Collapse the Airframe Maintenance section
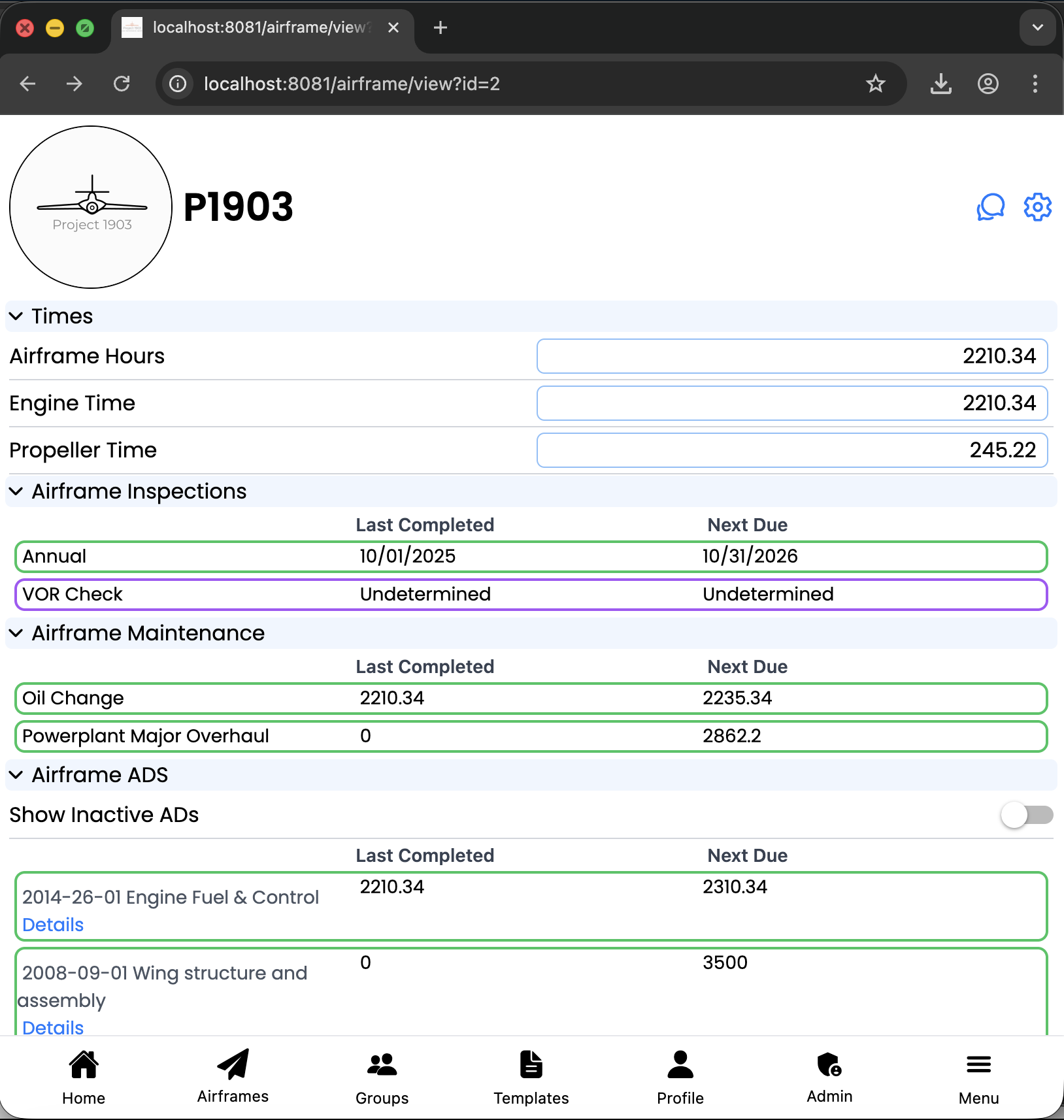The image size is (1064, 1120). [16, 633]
